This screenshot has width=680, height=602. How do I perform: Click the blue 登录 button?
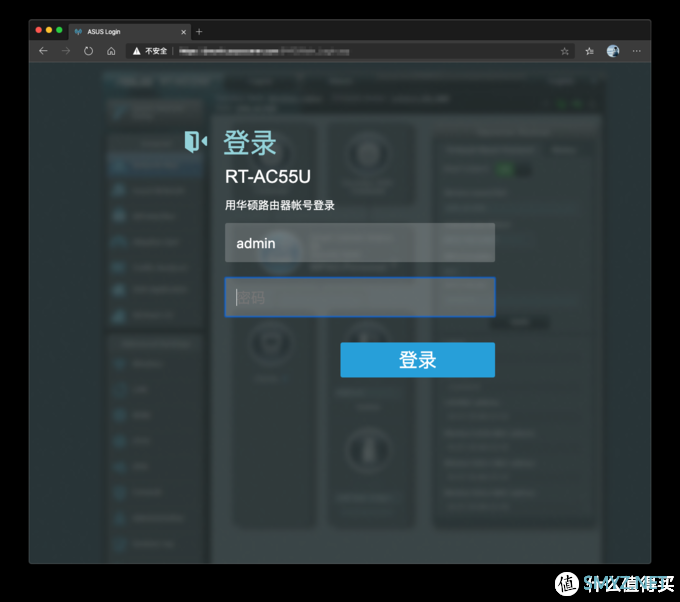pos(418,360)
